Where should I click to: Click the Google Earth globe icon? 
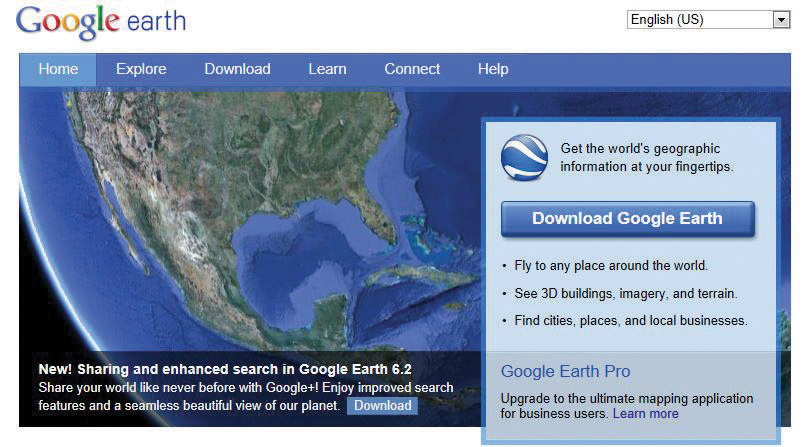[x=524, y=158]
